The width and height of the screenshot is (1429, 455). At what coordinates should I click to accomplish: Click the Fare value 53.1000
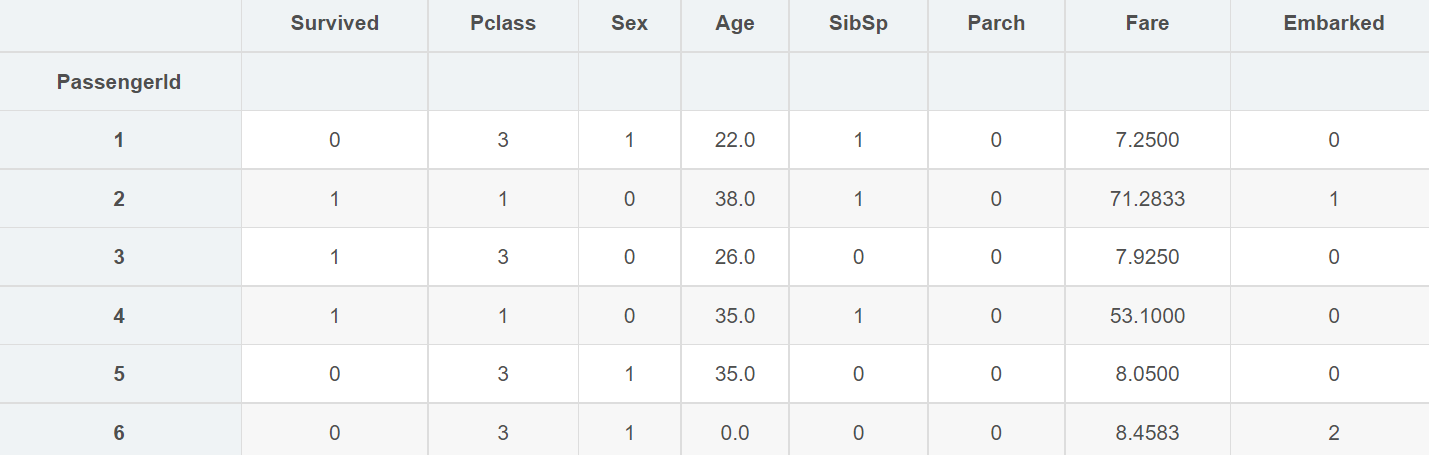(x=1147, y=316)
